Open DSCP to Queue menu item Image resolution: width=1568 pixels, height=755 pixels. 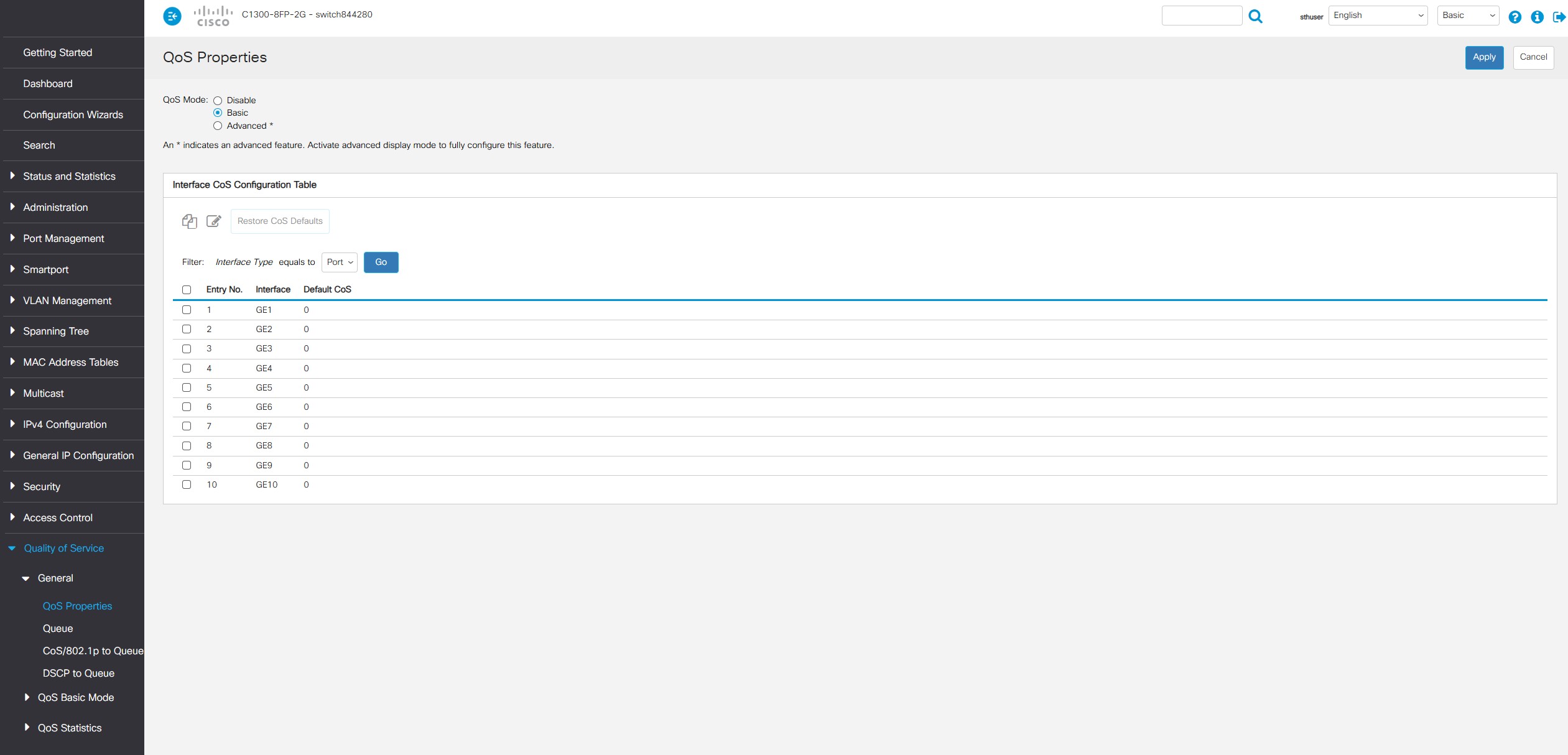tap(78, 673)
